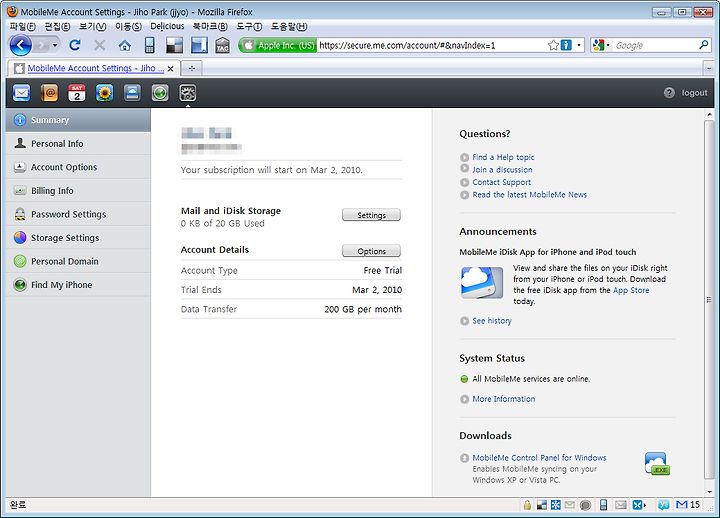Open the MobileMe Mail app icon
The height and width of the screenshot is (518, 720).
click(x=21, y=93)
